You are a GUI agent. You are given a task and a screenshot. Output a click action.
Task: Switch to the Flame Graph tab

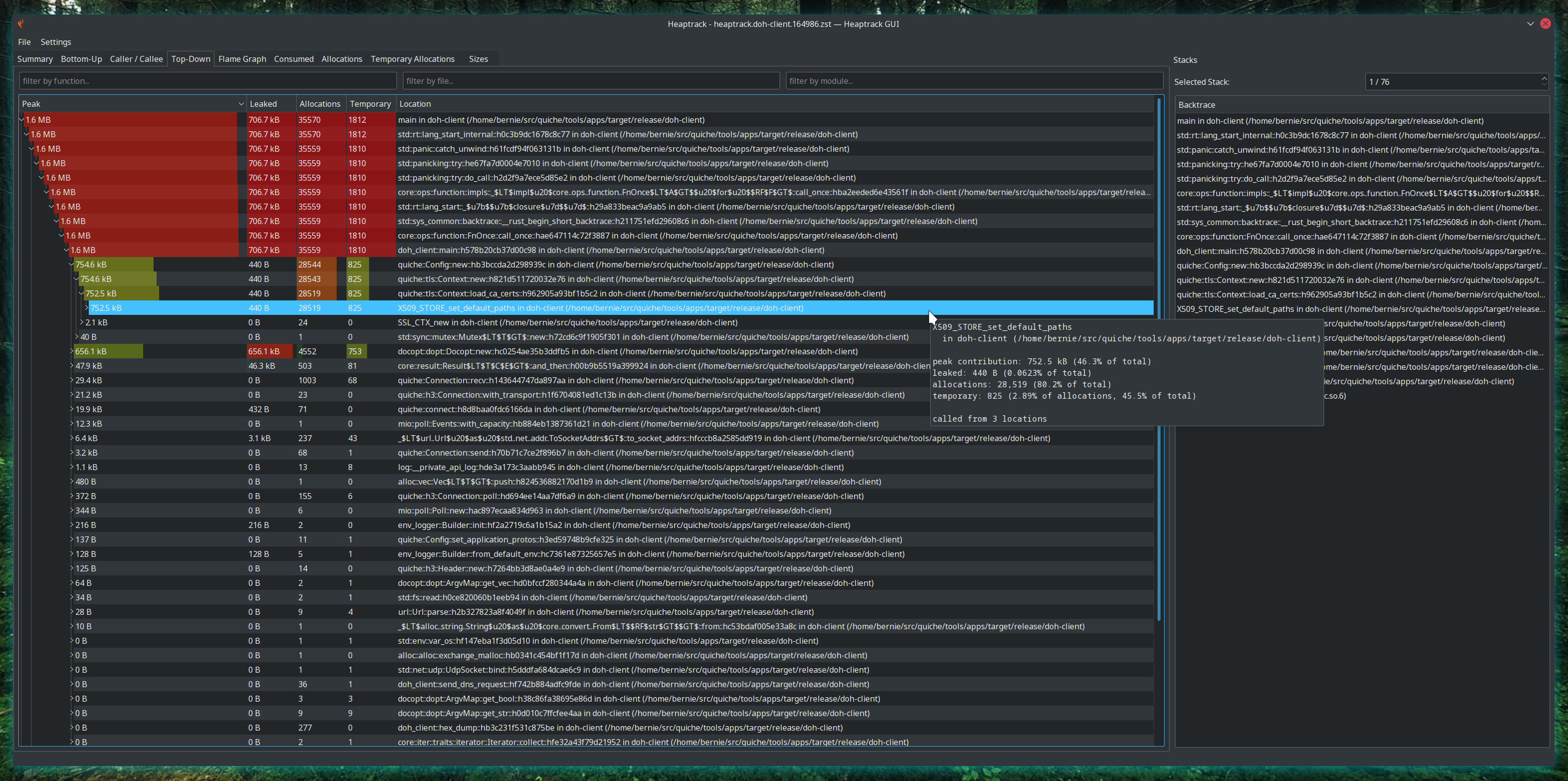point(242,59)
